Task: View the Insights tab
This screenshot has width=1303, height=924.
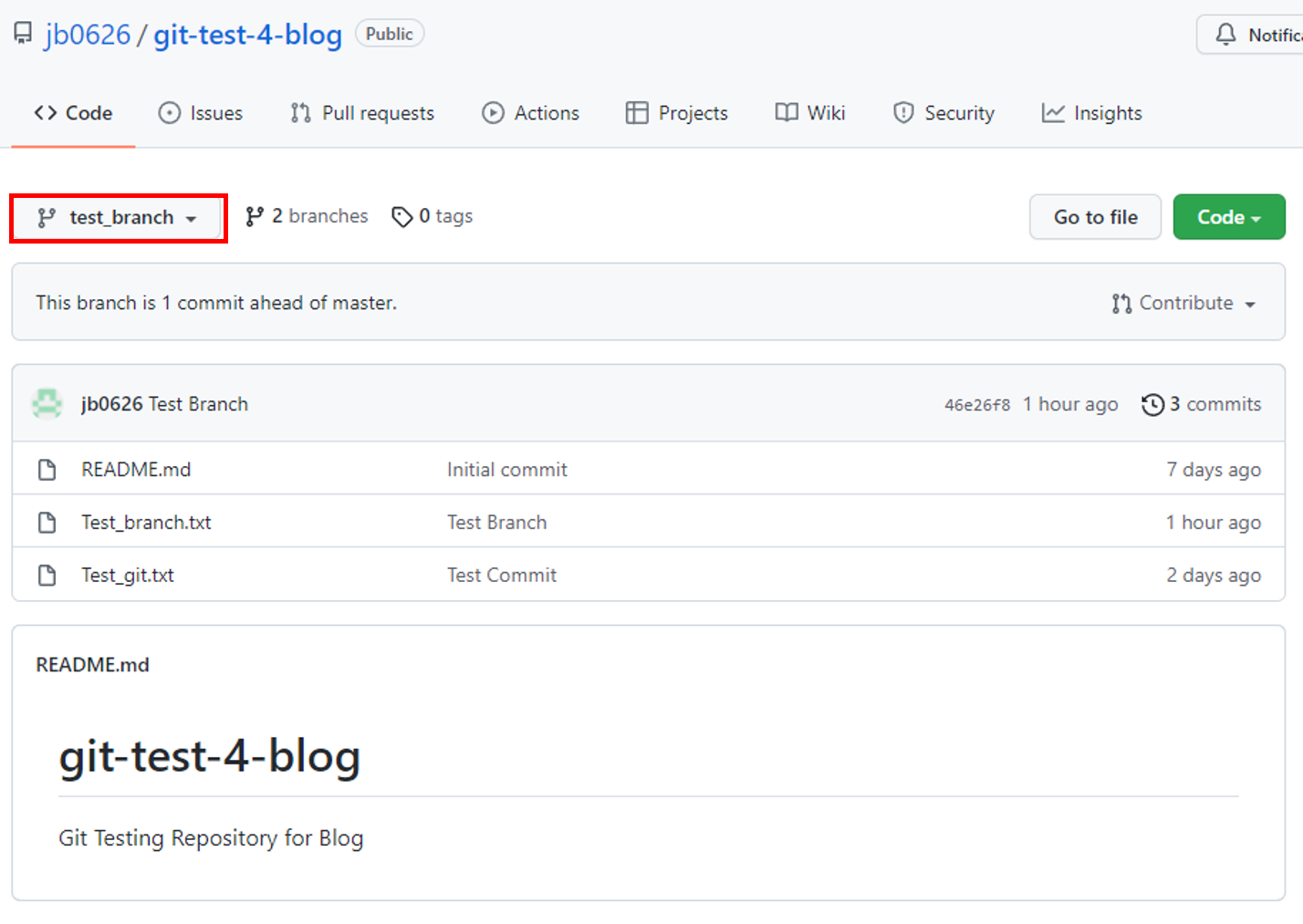Action: 1091,113
